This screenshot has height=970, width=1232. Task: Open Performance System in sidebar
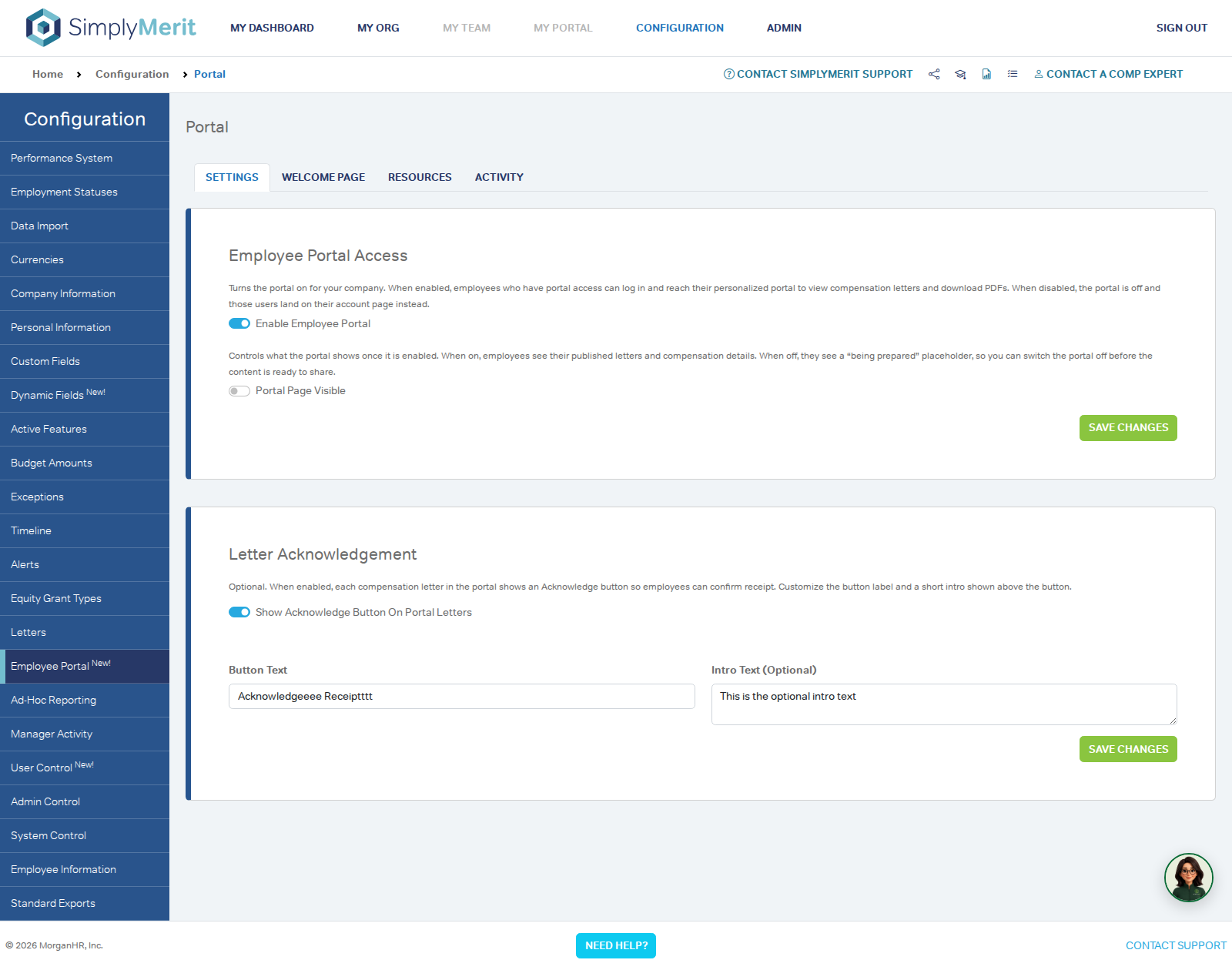pos(85,159)
